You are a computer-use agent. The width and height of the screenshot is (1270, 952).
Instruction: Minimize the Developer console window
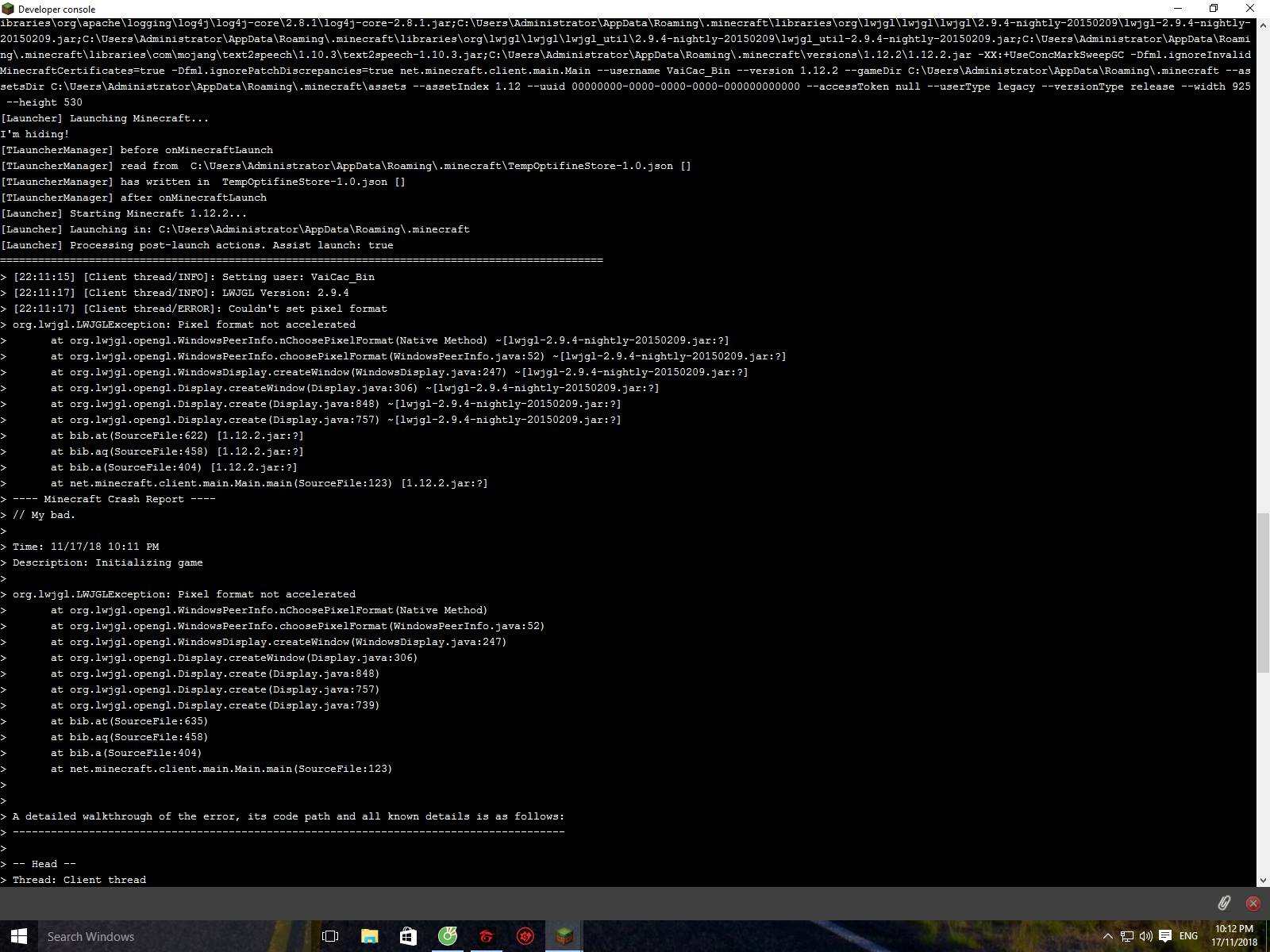pyautogui.click(x=1177, y=9)
